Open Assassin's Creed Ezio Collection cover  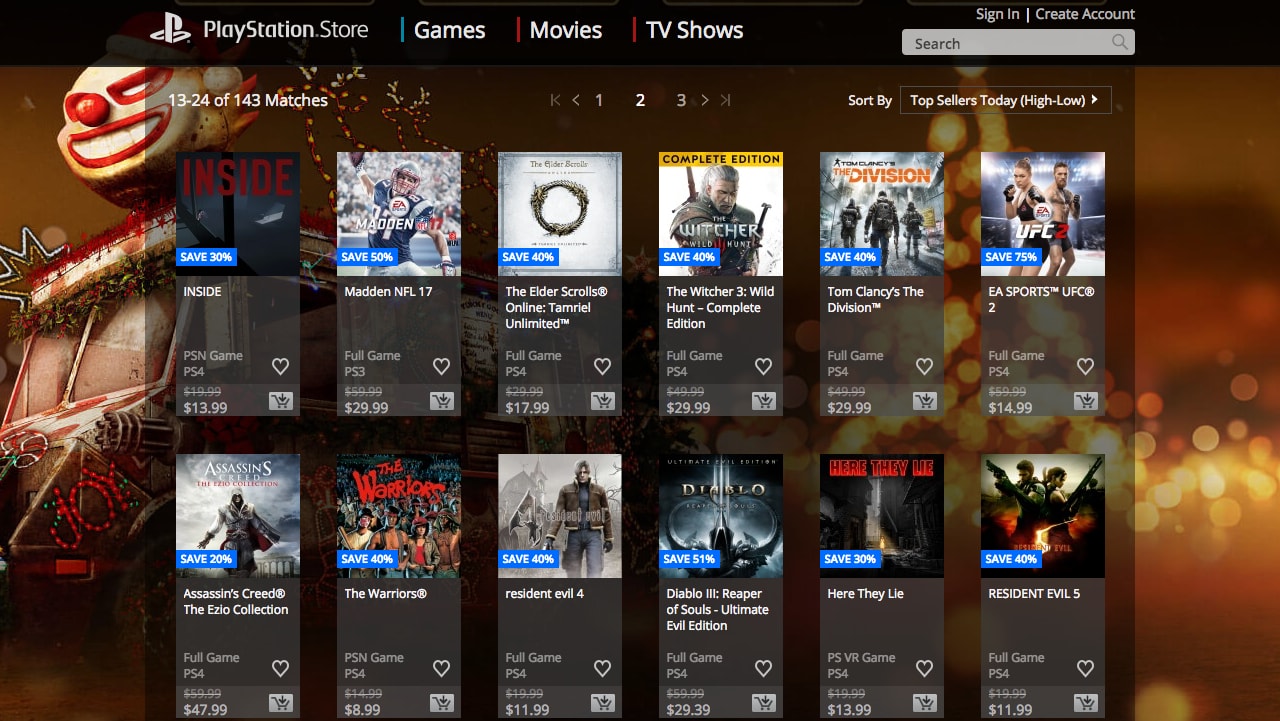point(238,516)
